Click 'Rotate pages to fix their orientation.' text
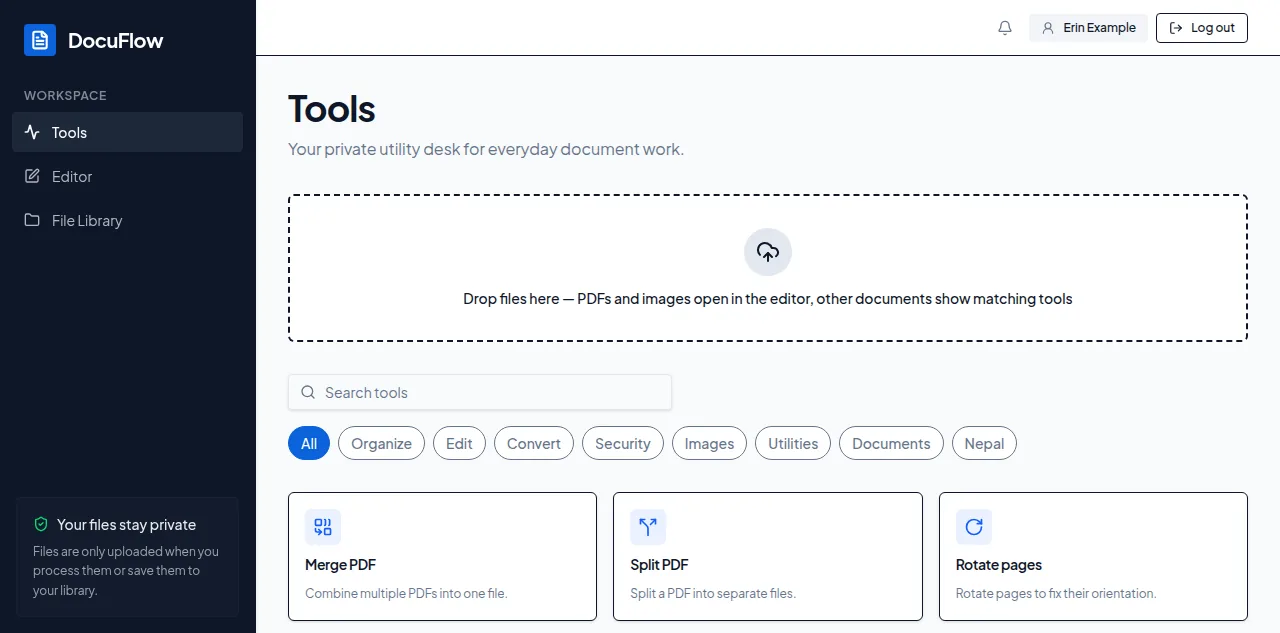This screenshot has width=1280, height=633. click(1056, 593)
